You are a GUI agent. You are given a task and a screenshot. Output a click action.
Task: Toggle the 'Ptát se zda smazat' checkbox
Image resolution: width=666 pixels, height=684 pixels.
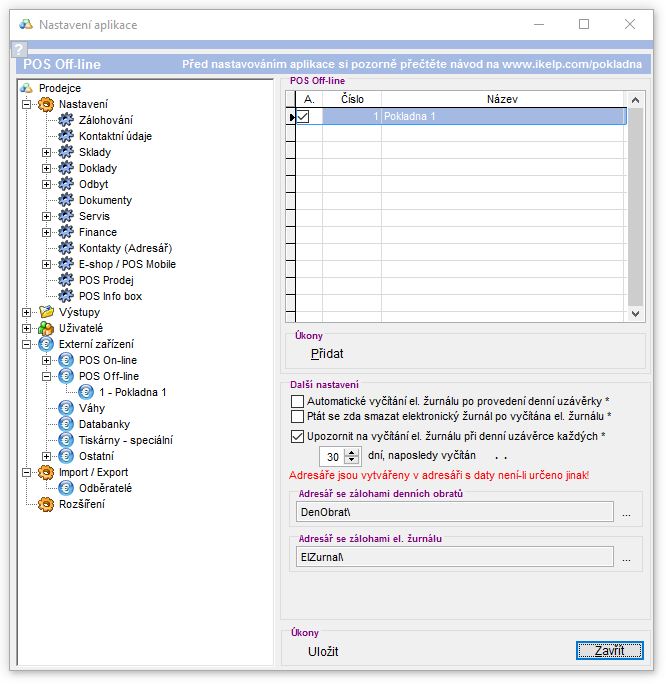[297, 416]
